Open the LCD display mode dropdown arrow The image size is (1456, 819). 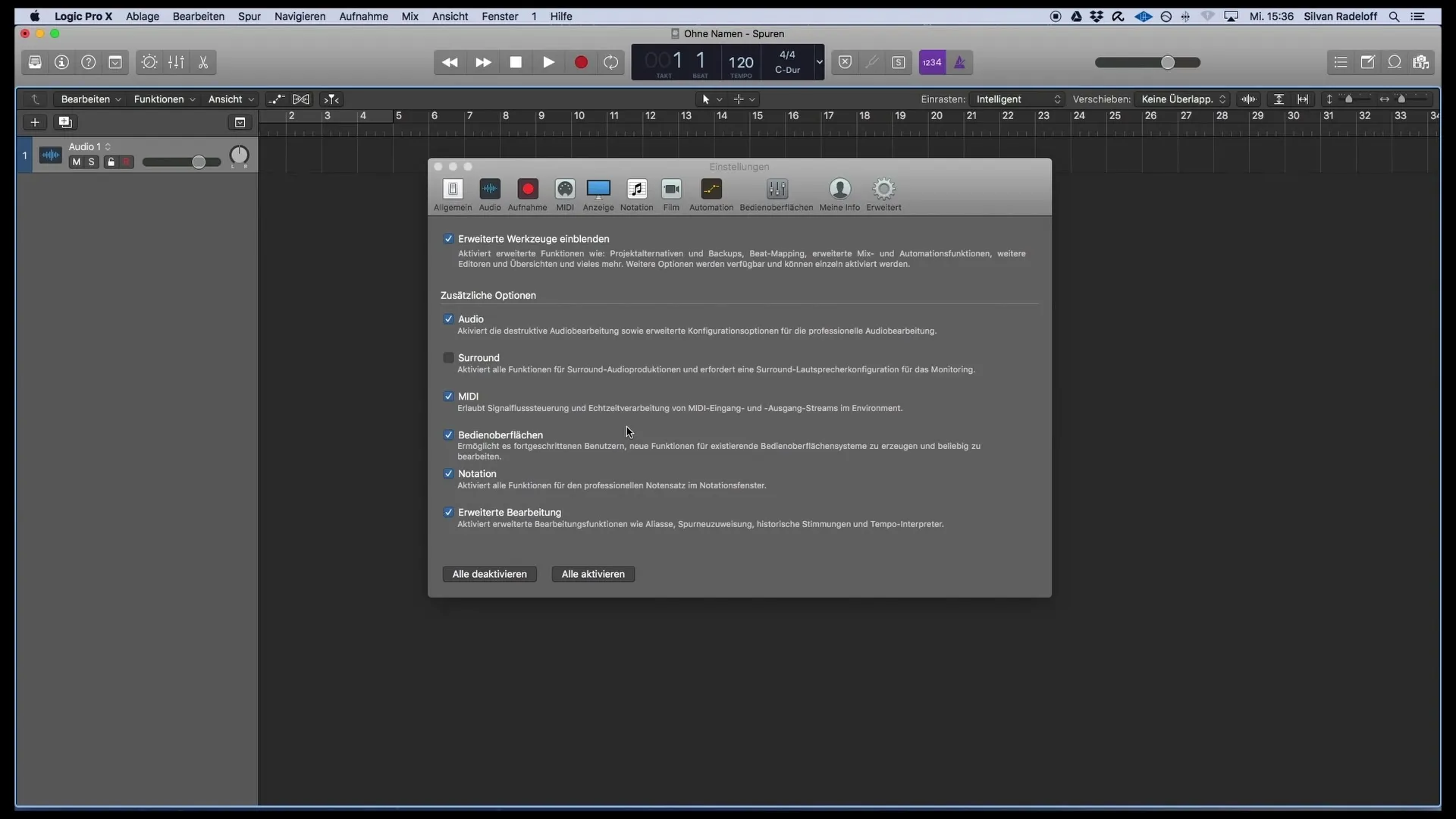819,62
